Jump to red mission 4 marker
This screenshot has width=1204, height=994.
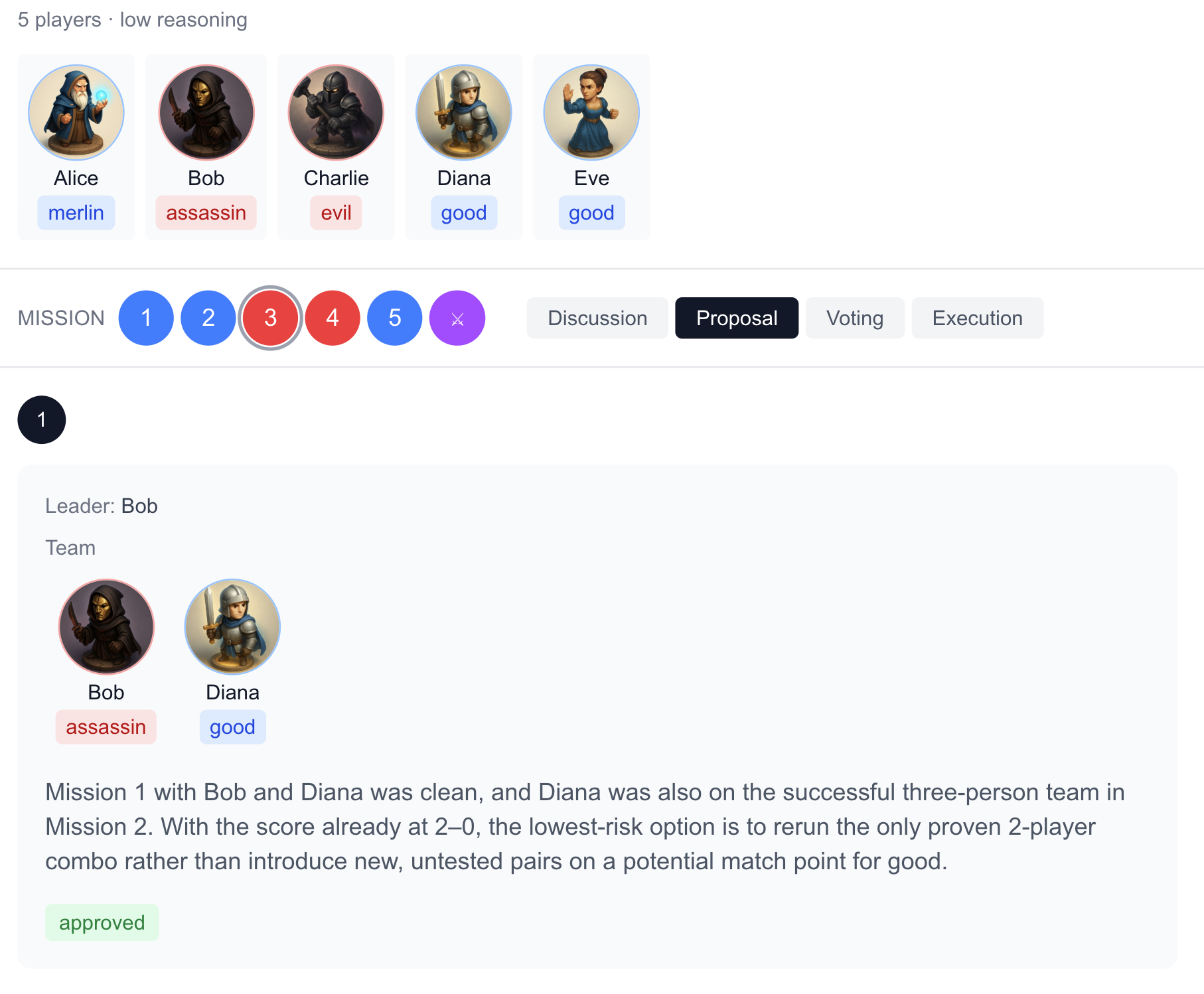[333, 319]
